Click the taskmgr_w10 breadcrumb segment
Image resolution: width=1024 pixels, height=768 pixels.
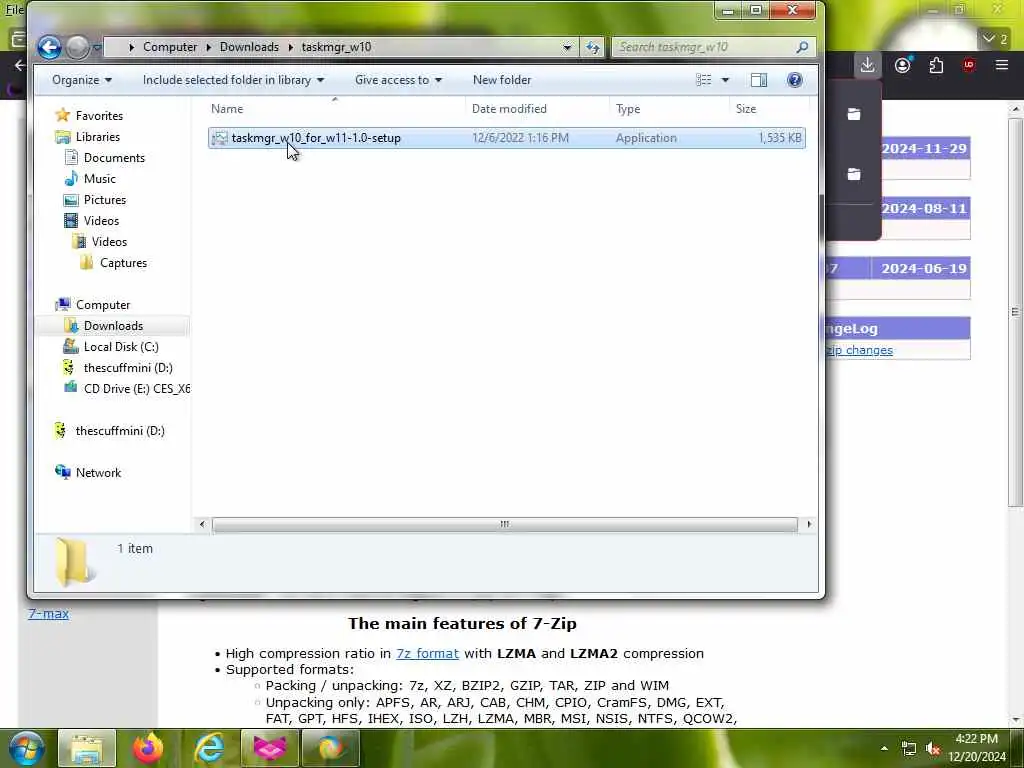(336, 47)
